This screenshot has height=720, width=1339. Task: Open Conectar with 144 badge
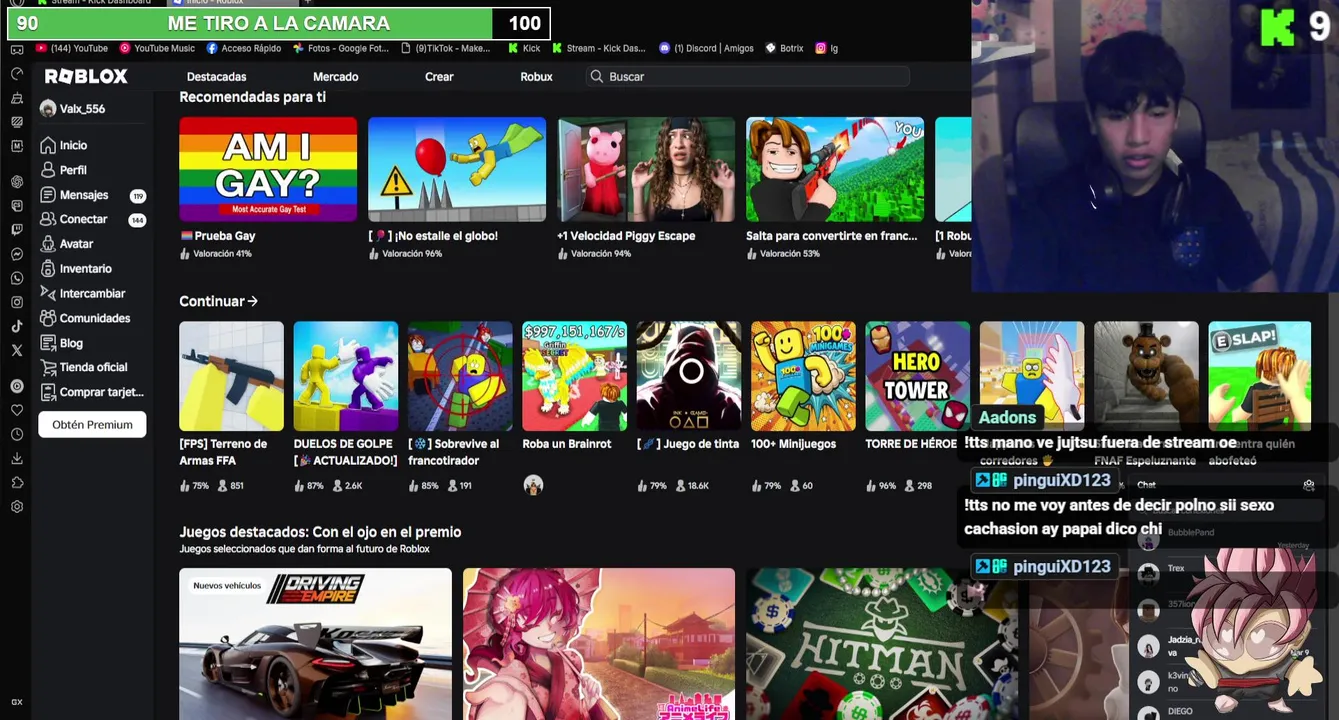point(93,219)
